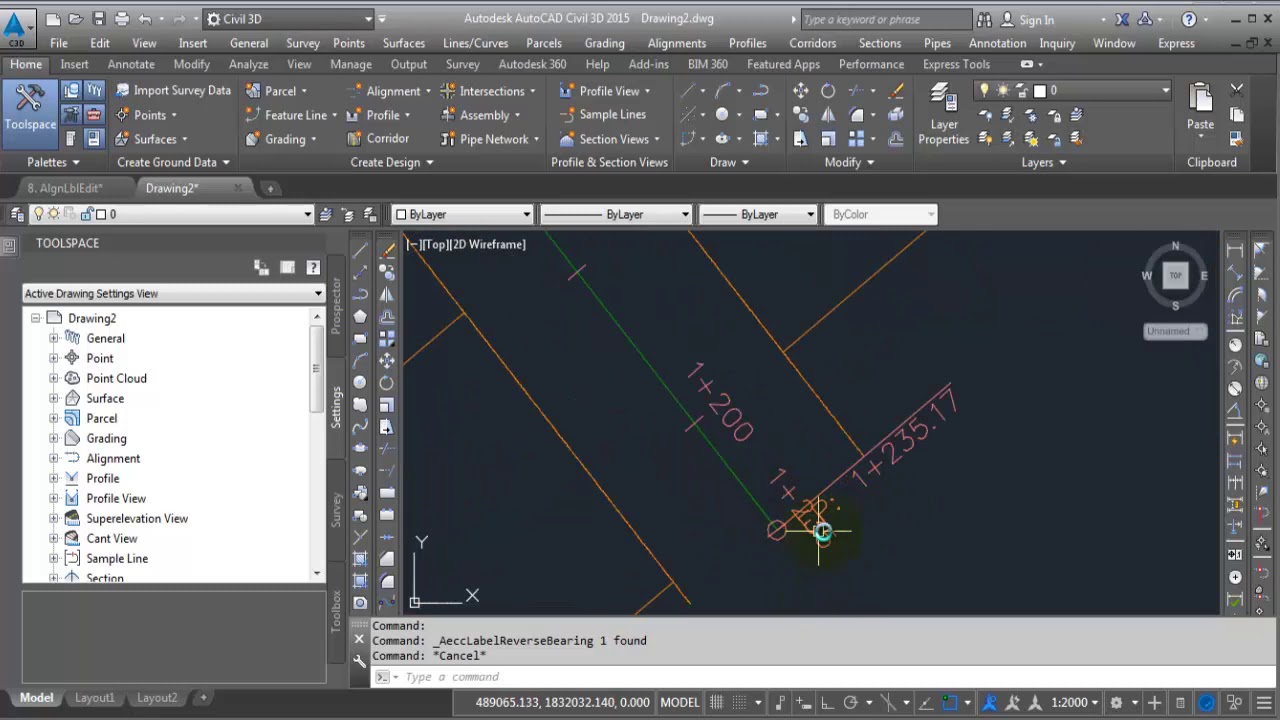Expand the Surface node in settings tree
Screen dimensions: 1280x720
(x=54, y=398)
